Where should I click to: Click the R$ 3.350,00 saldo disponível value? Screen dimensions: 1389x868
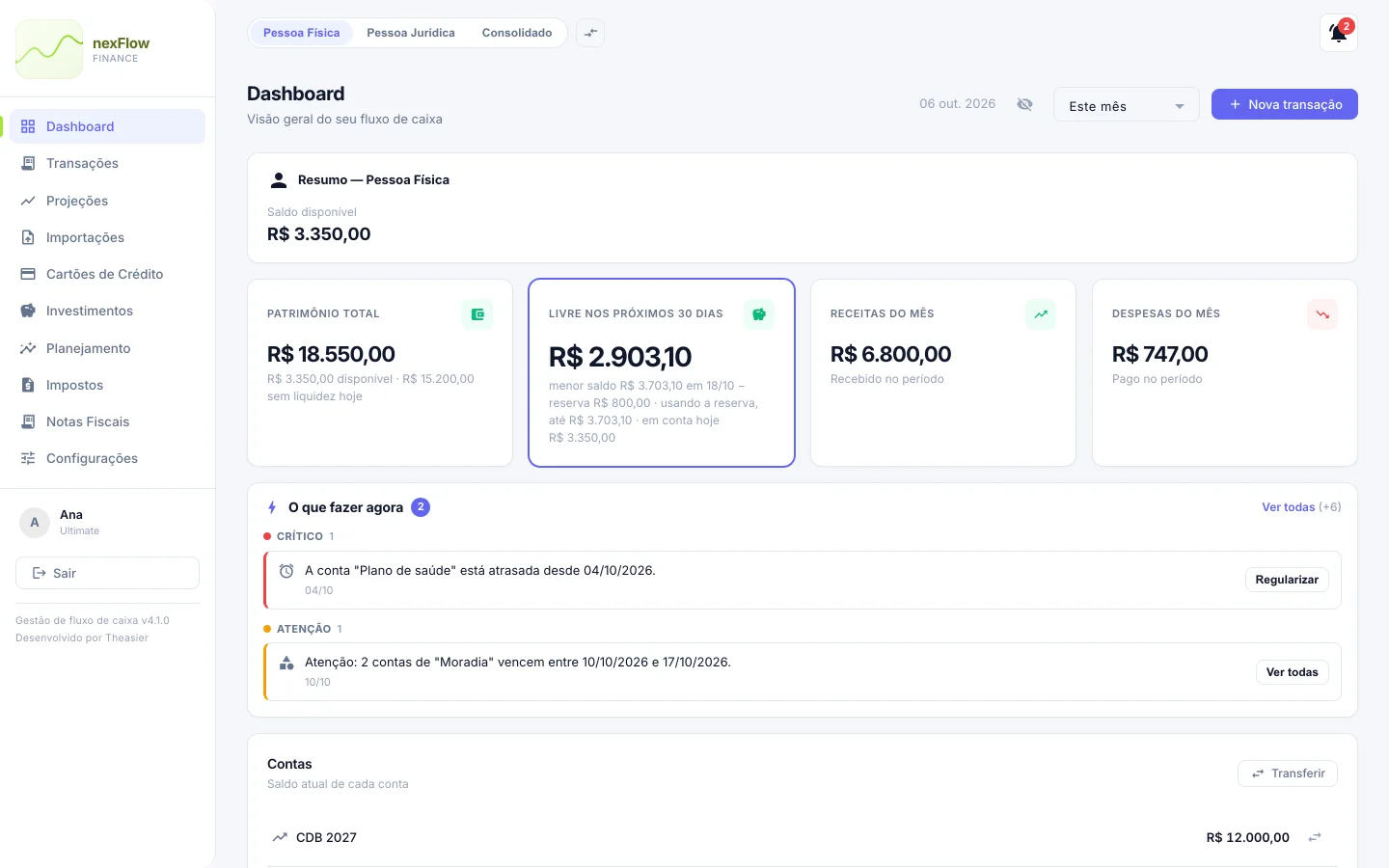click(318, 234)
